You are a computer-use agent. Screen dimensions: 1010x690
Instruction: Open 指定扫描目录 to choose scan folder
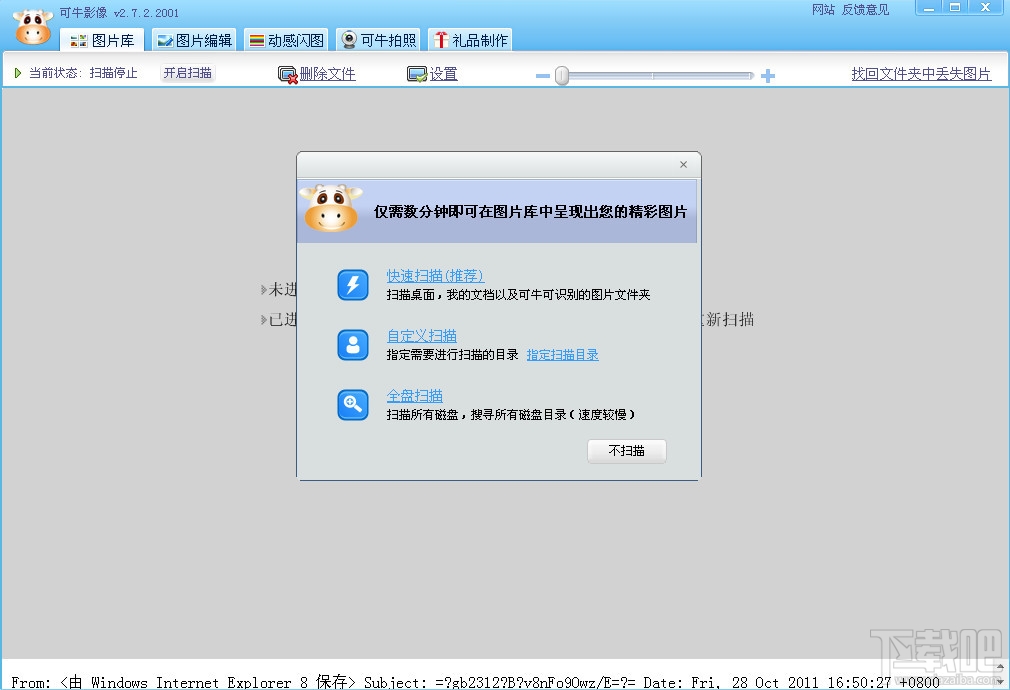[562, 353]
